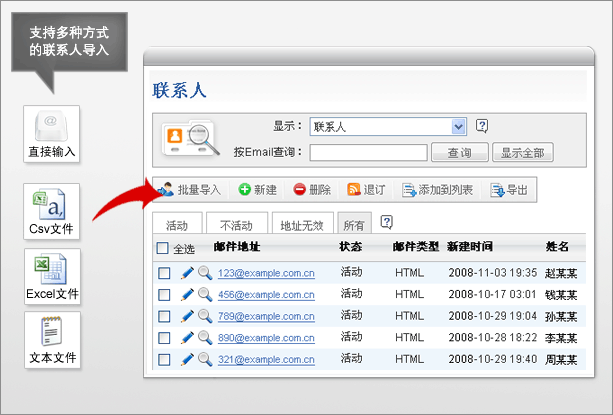
Task: Click the name 赵某某
Action: tap(561, 274)
